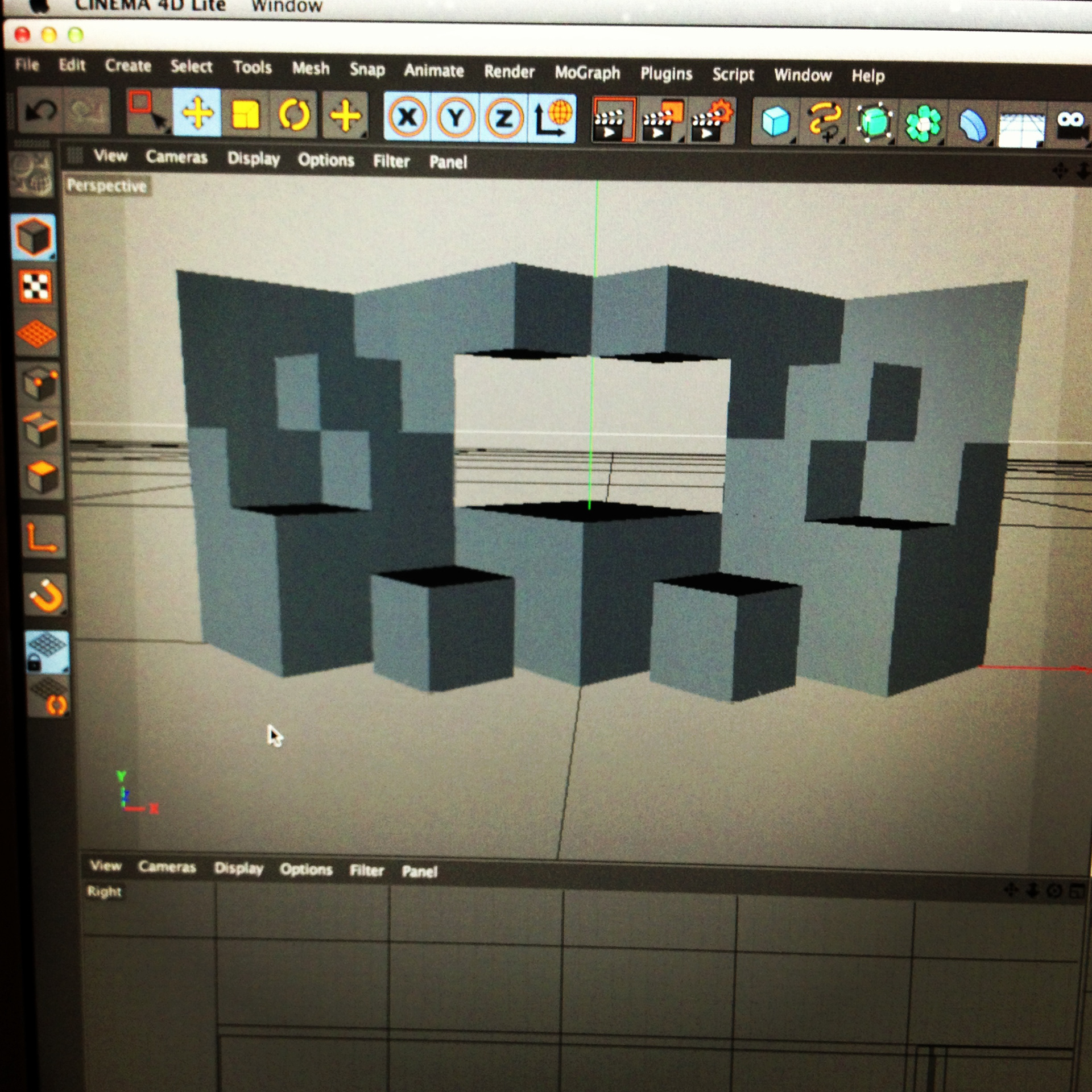The image size is (1092, 1092).
Task: Select the Scale tool
Action: click(x=246, y=115)
